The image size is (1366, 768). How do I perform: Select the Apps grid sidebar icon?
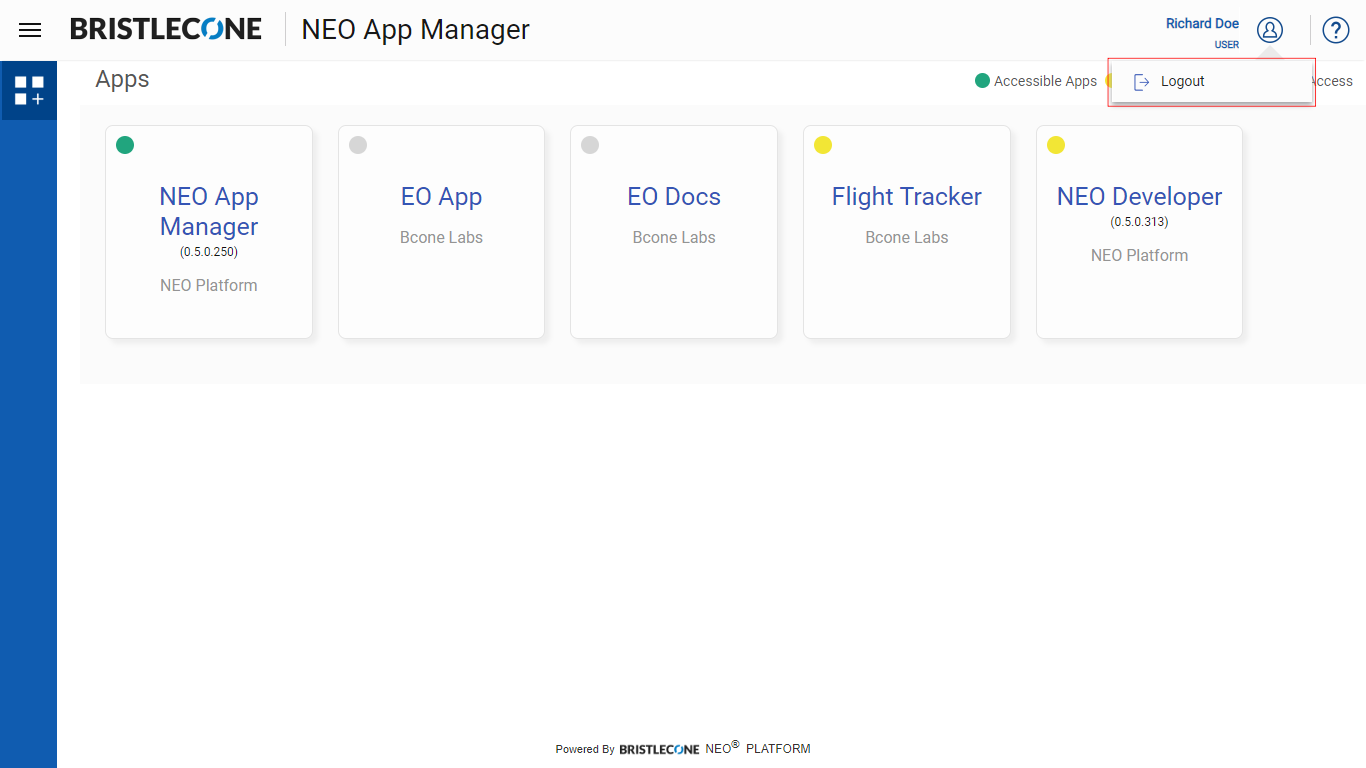coord(29,90)
